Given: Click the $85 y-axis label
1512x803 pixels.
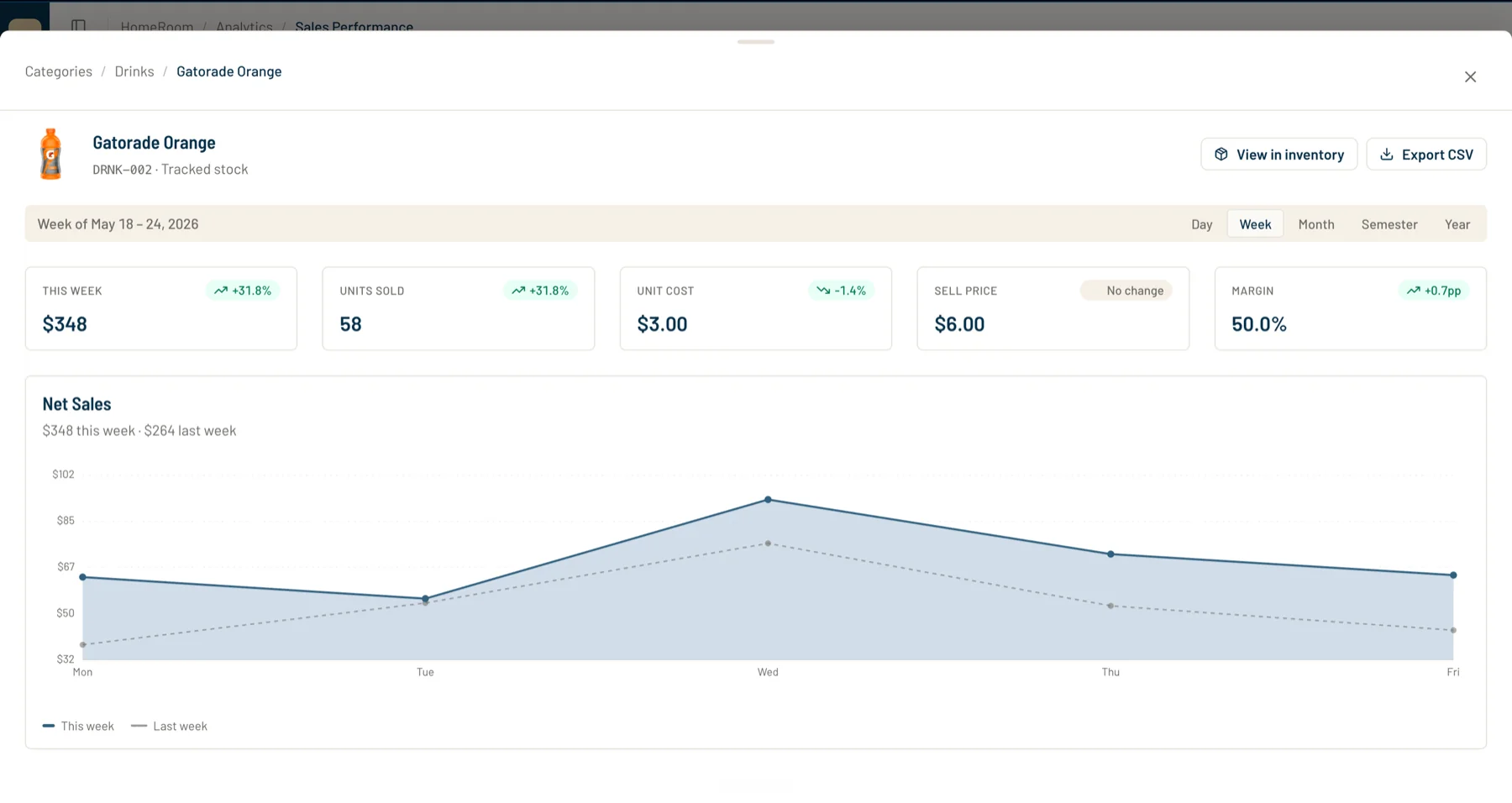Looking at the screenshot, I should pyautogui.click(x=66, y=521).
